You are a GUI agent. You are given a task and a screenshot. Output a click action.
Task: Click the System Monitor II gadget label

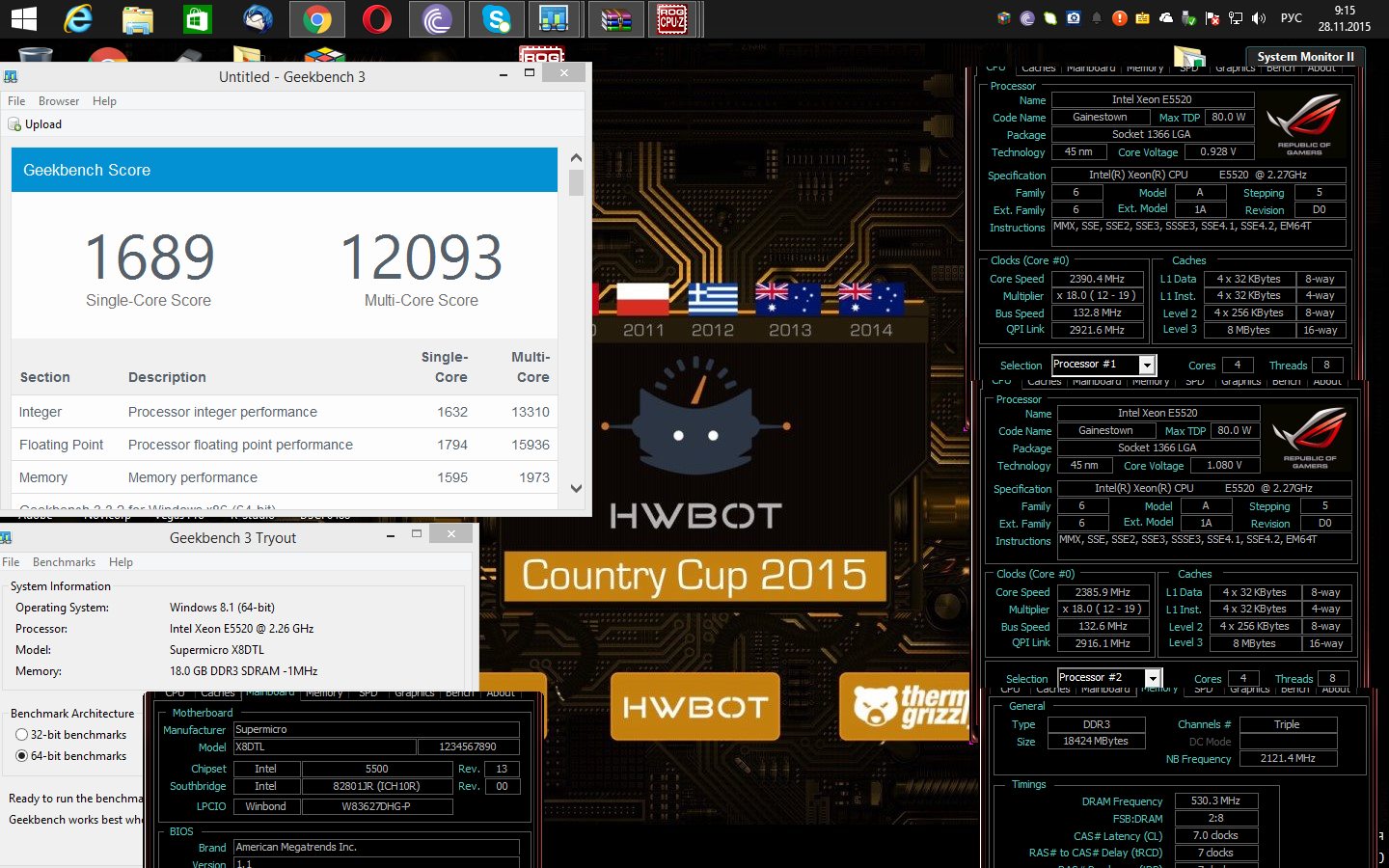(1305, 57)
